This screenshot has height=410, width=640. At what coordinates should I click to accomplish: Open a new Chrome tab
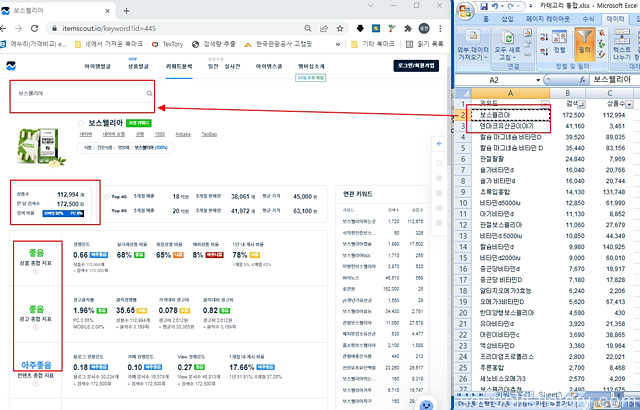127,11
